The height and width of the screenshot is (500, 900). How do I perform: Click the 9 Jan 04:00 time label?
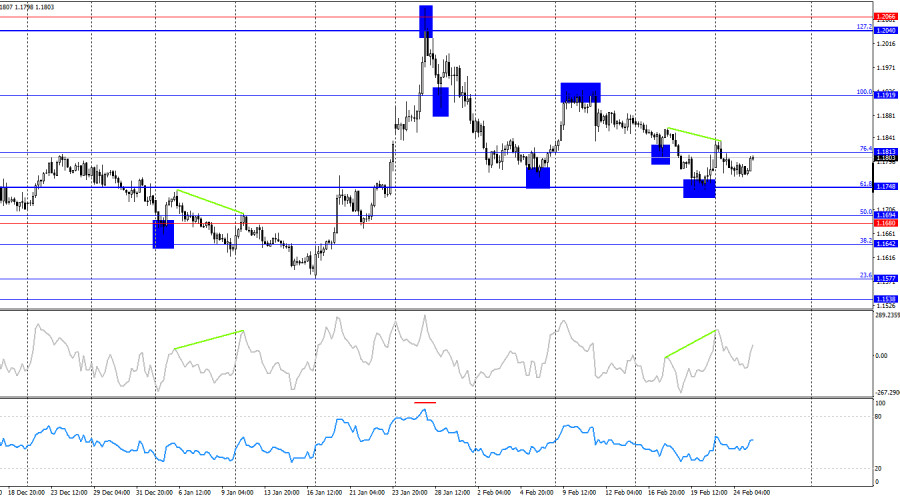click(237, 493)
